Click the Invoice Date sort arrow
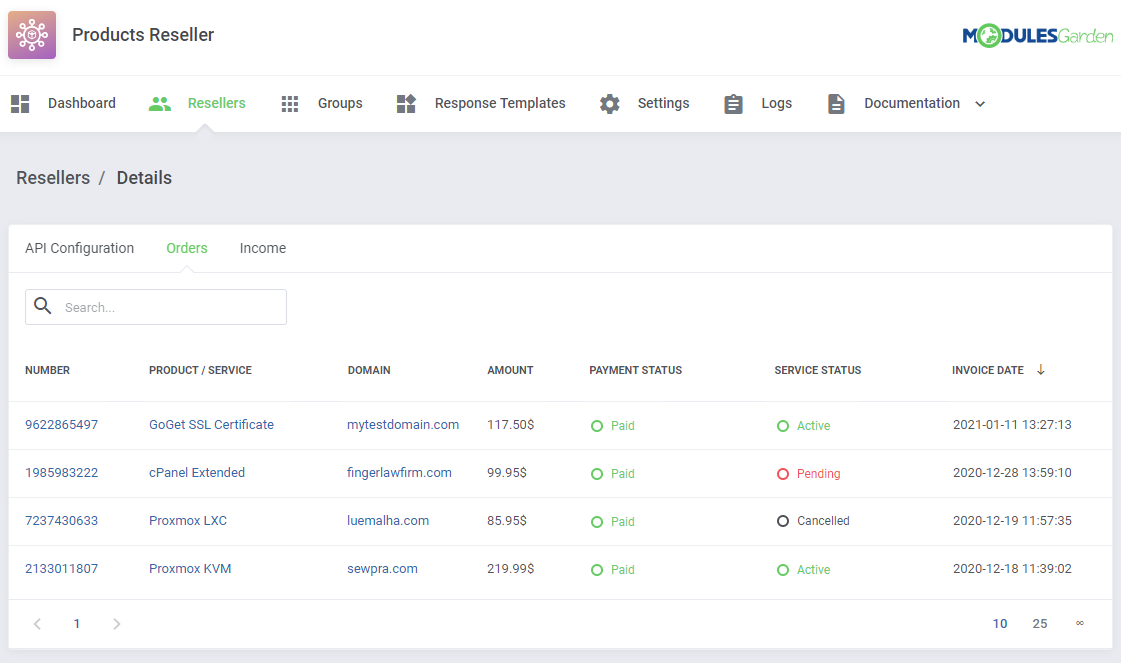The image size is (1121, 663). (1041, 370)
